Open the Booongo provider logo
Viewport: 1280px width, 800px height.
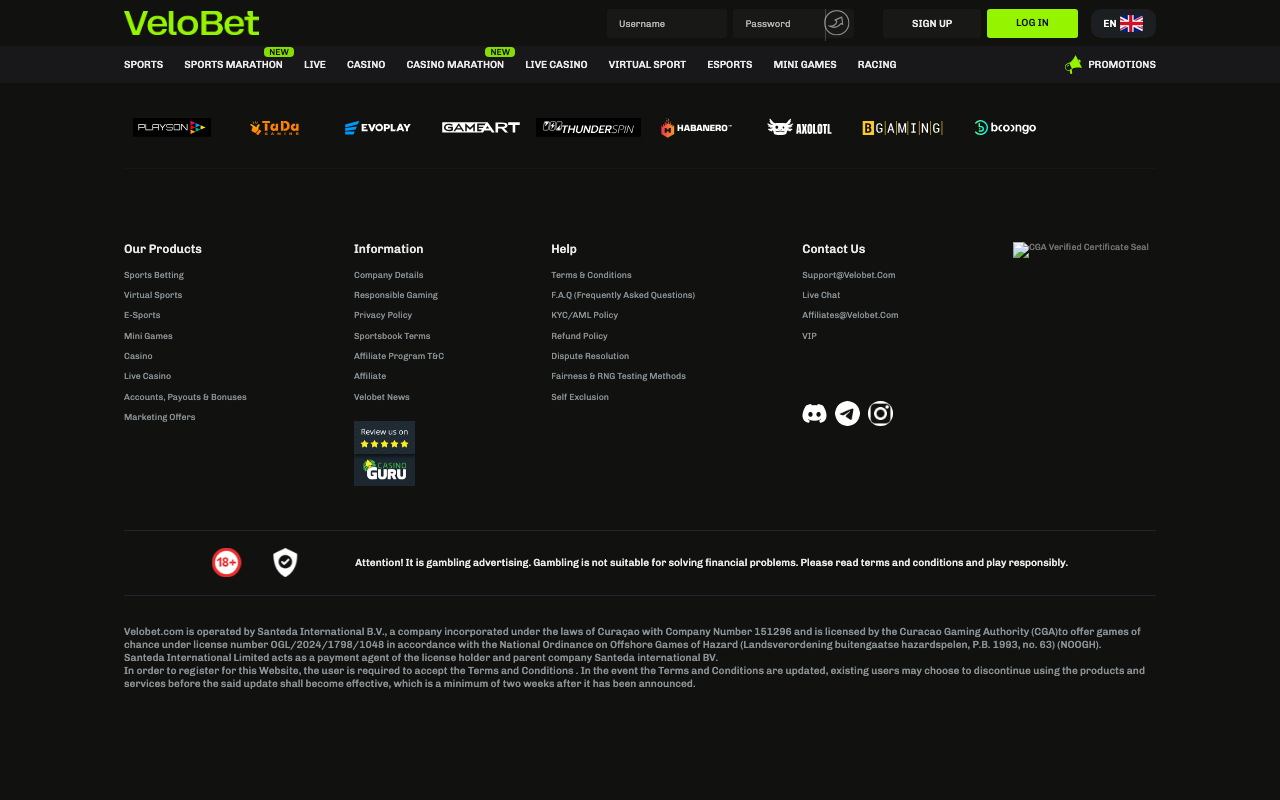coord(1005,127)
